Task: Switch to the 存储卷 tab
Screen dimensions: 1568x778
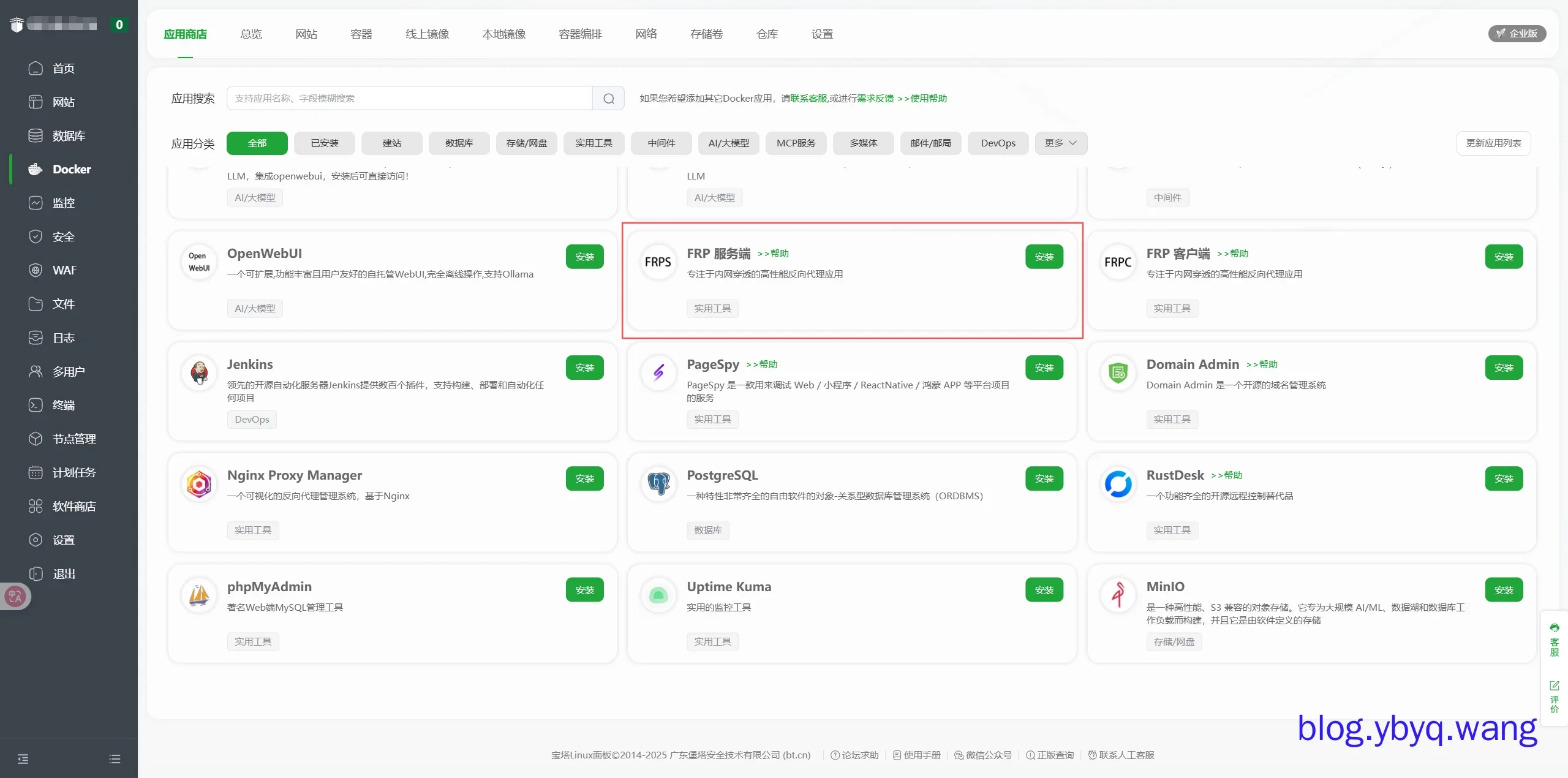Action: (x=707, y=34)
